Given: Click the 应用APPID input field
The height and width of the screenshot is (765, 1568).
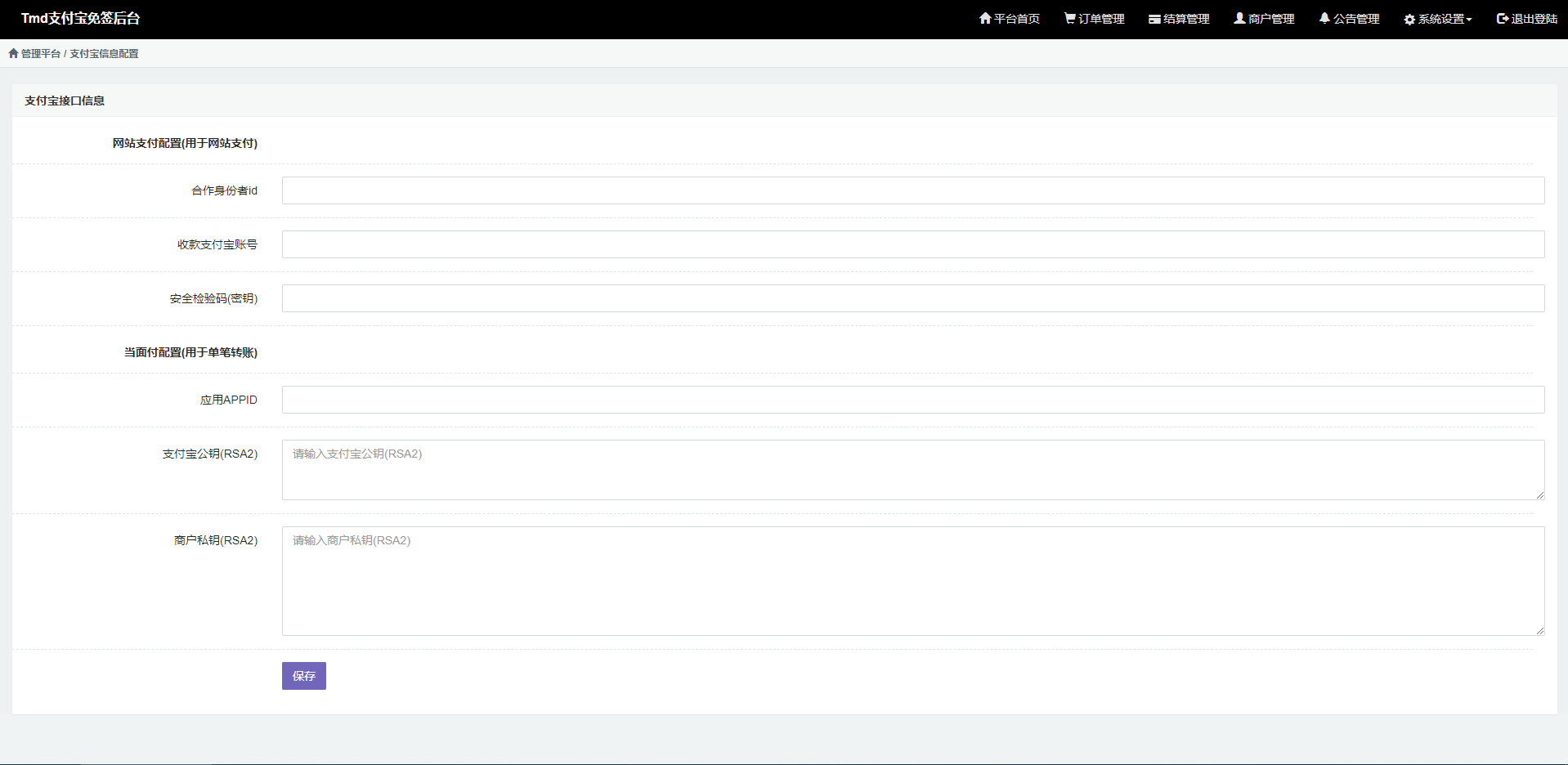Looking at the screenshot, I should point(912,400).
